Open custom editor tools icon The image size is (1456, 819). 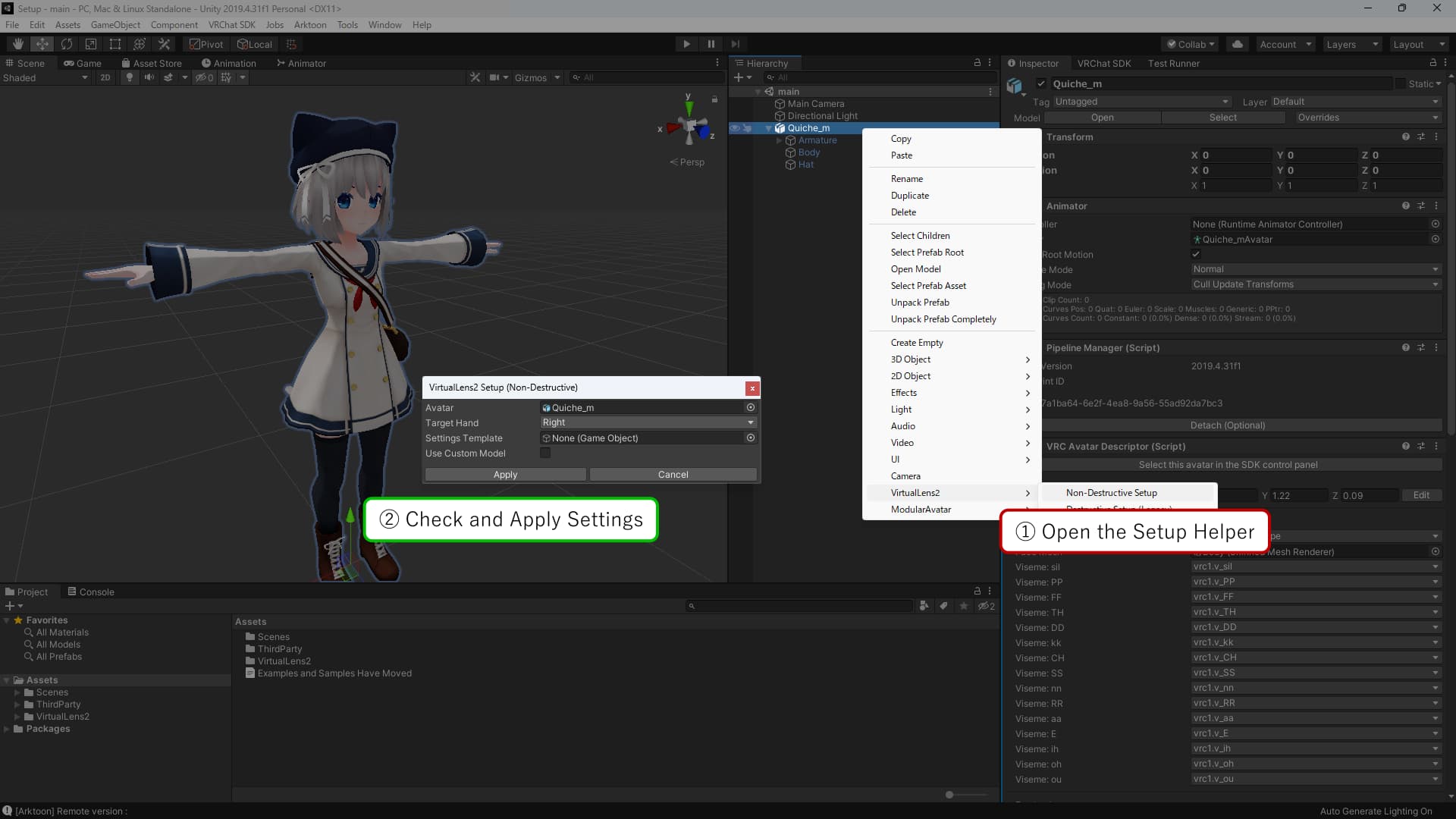(164, 44)
